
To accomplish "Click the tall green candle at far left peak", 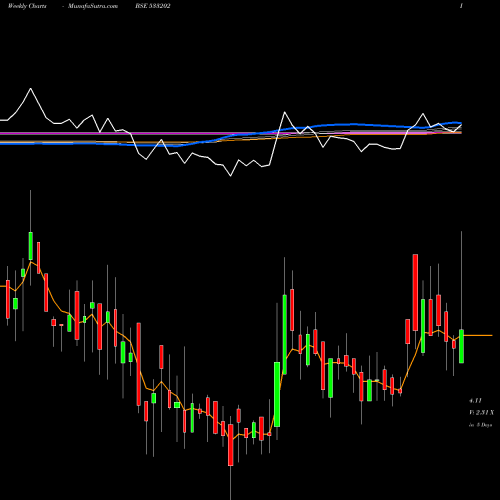I will 31,246.
